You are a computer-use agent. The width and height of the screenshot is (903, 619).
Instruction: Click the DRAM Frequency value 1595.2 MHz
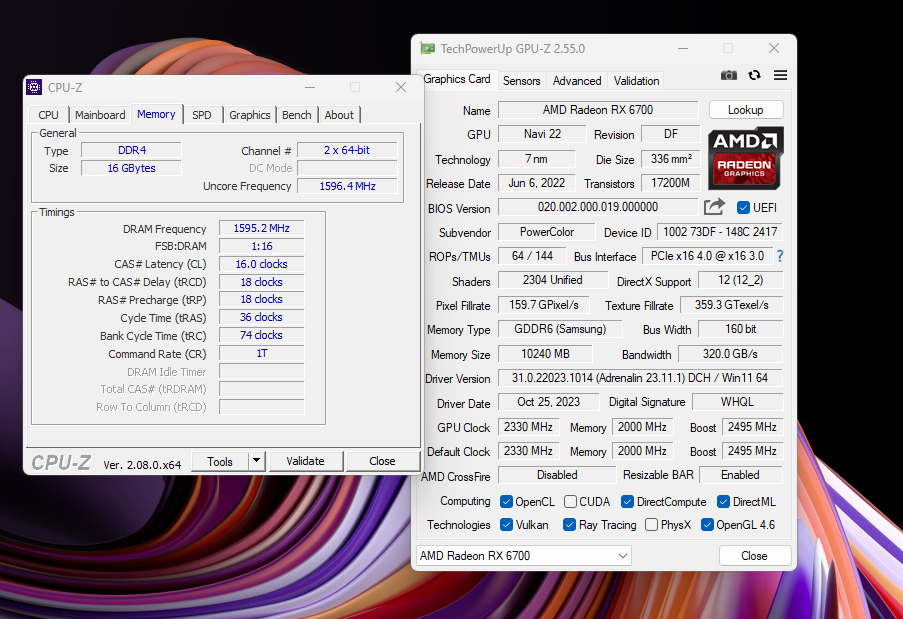[261, 228]
